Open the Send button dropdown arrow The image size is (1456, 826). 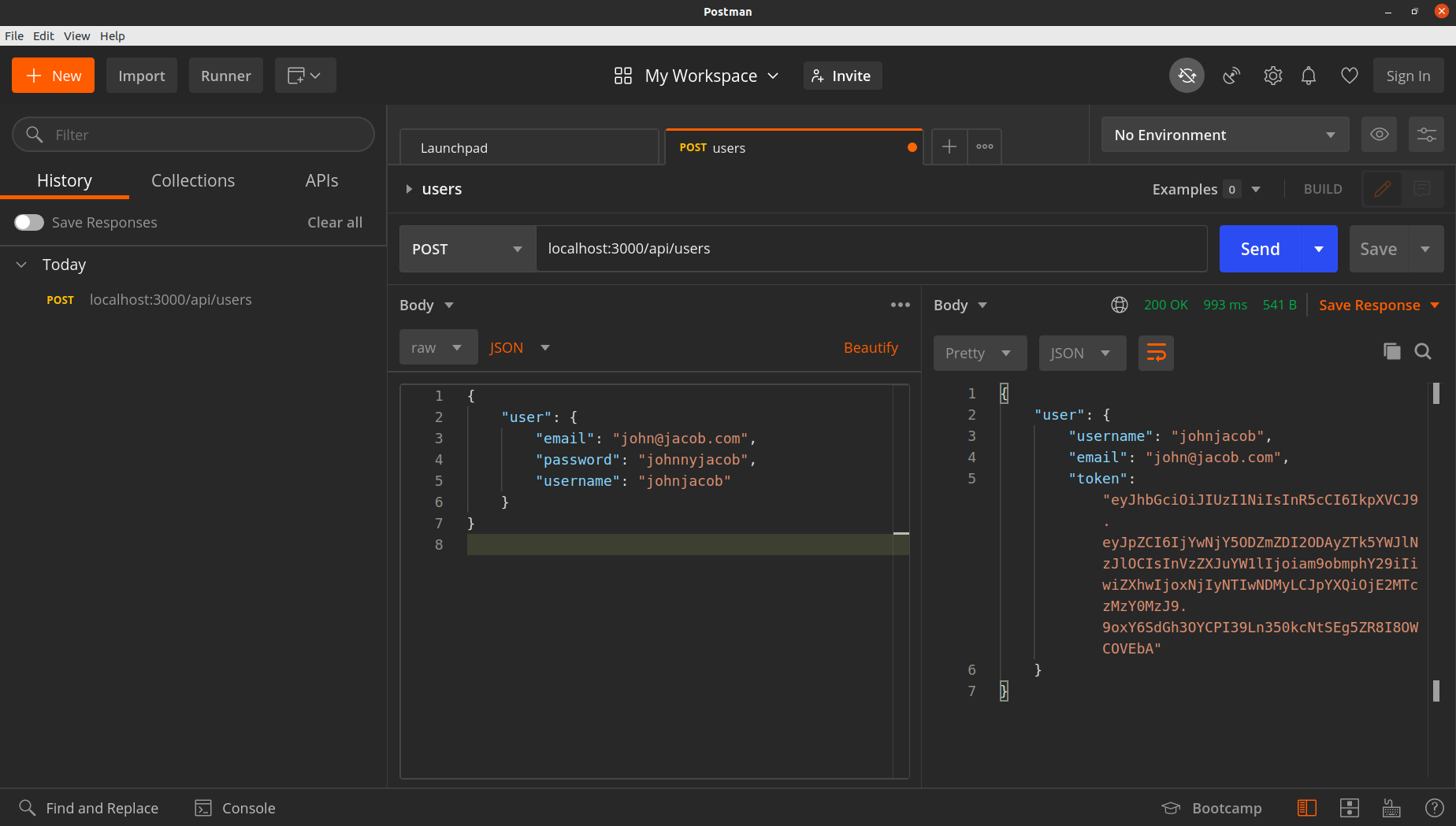pos(1320,249)
